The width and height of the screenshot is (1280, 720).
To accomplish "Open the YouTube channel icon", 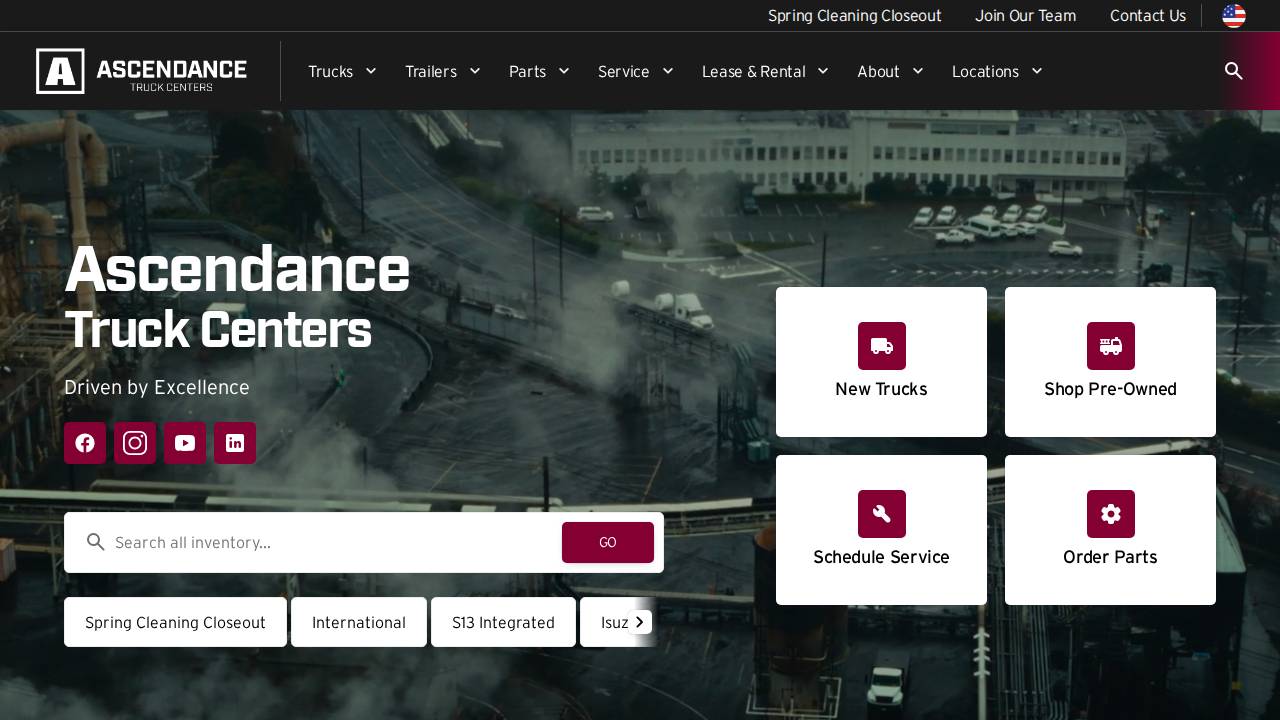I will tap(185, 443).
